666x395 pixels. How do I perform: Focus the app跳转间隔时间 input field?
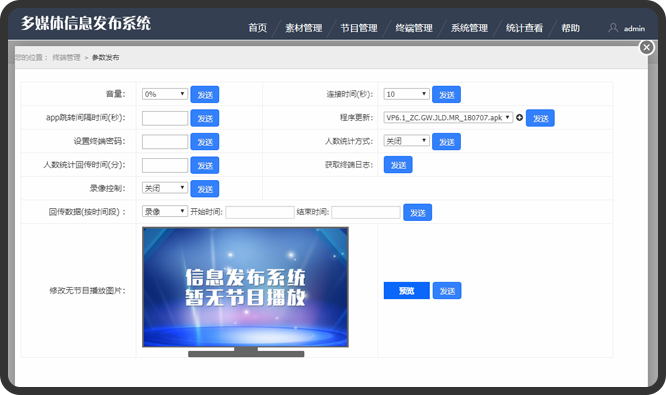pos(165,118)
